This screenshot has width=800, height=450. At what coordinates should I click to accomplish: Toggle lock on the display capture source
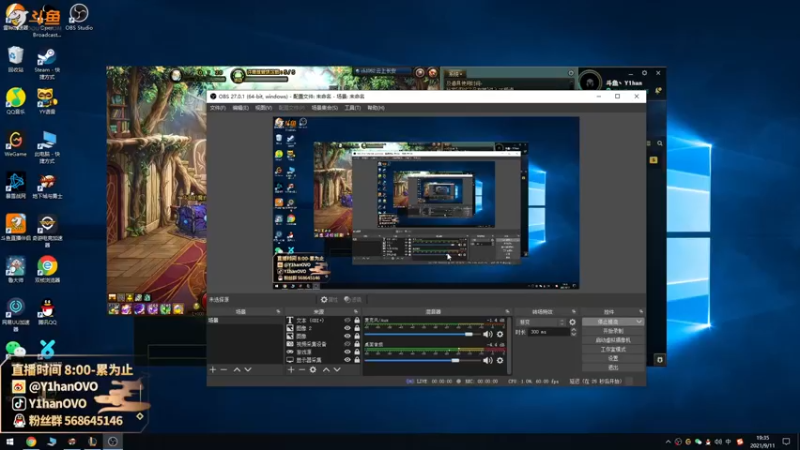point(357,360)
